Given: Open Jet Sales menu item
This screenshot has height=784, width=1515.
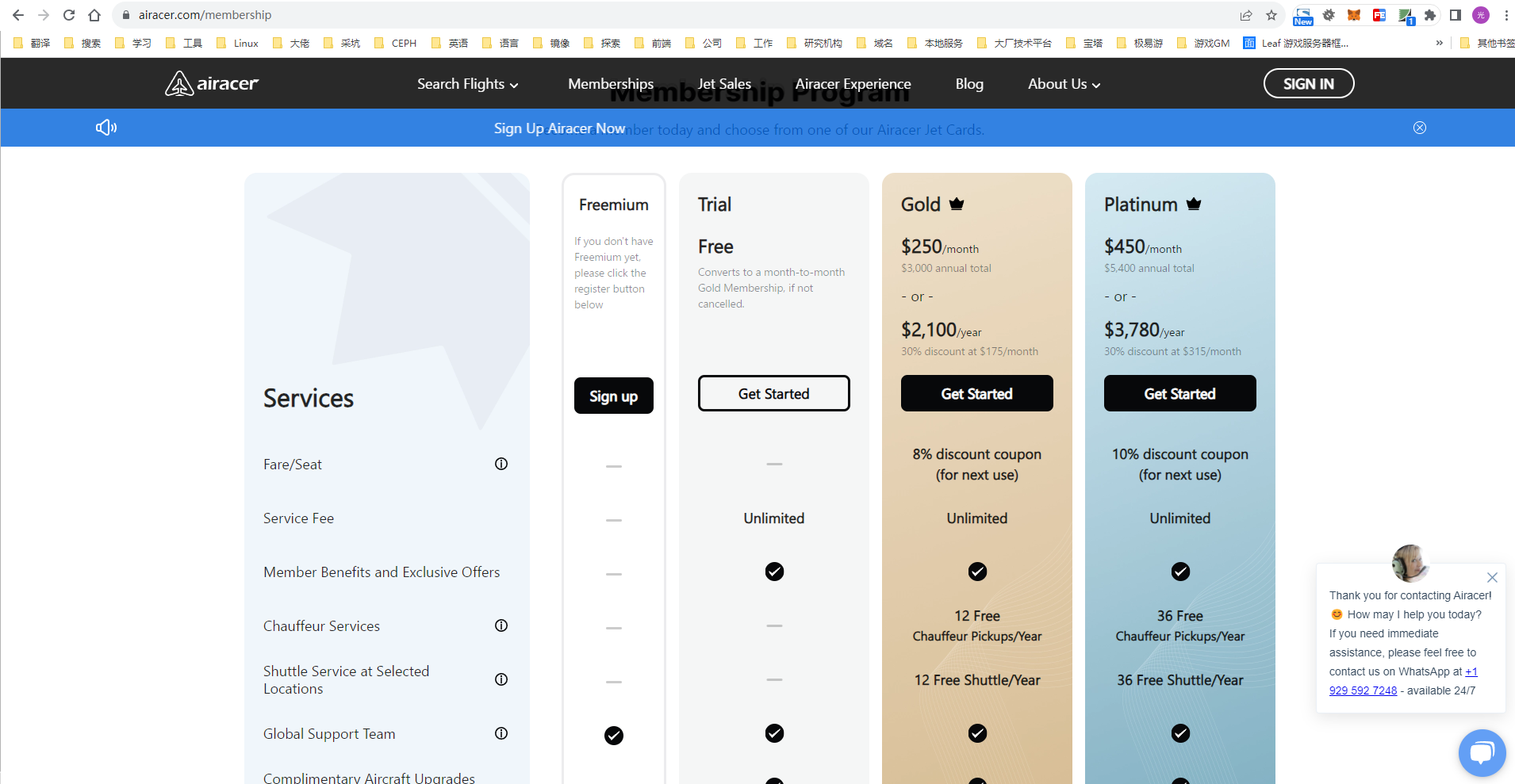Looking at the screenshot, I should [x=724, y=84].
